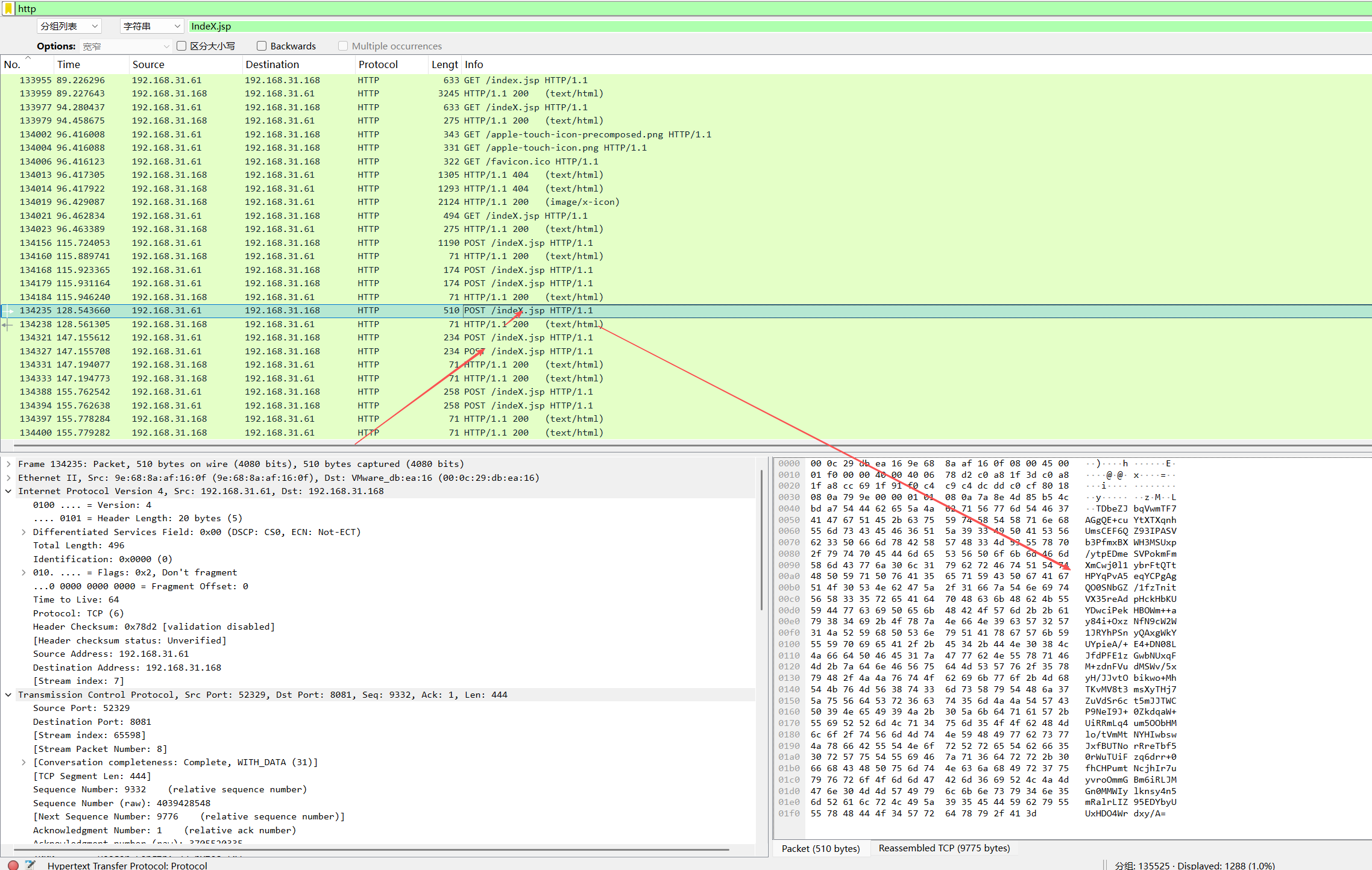Open the 分组列表 search-in dropdown
This screenshot has width=1372, height=870.
pos(69,26)
